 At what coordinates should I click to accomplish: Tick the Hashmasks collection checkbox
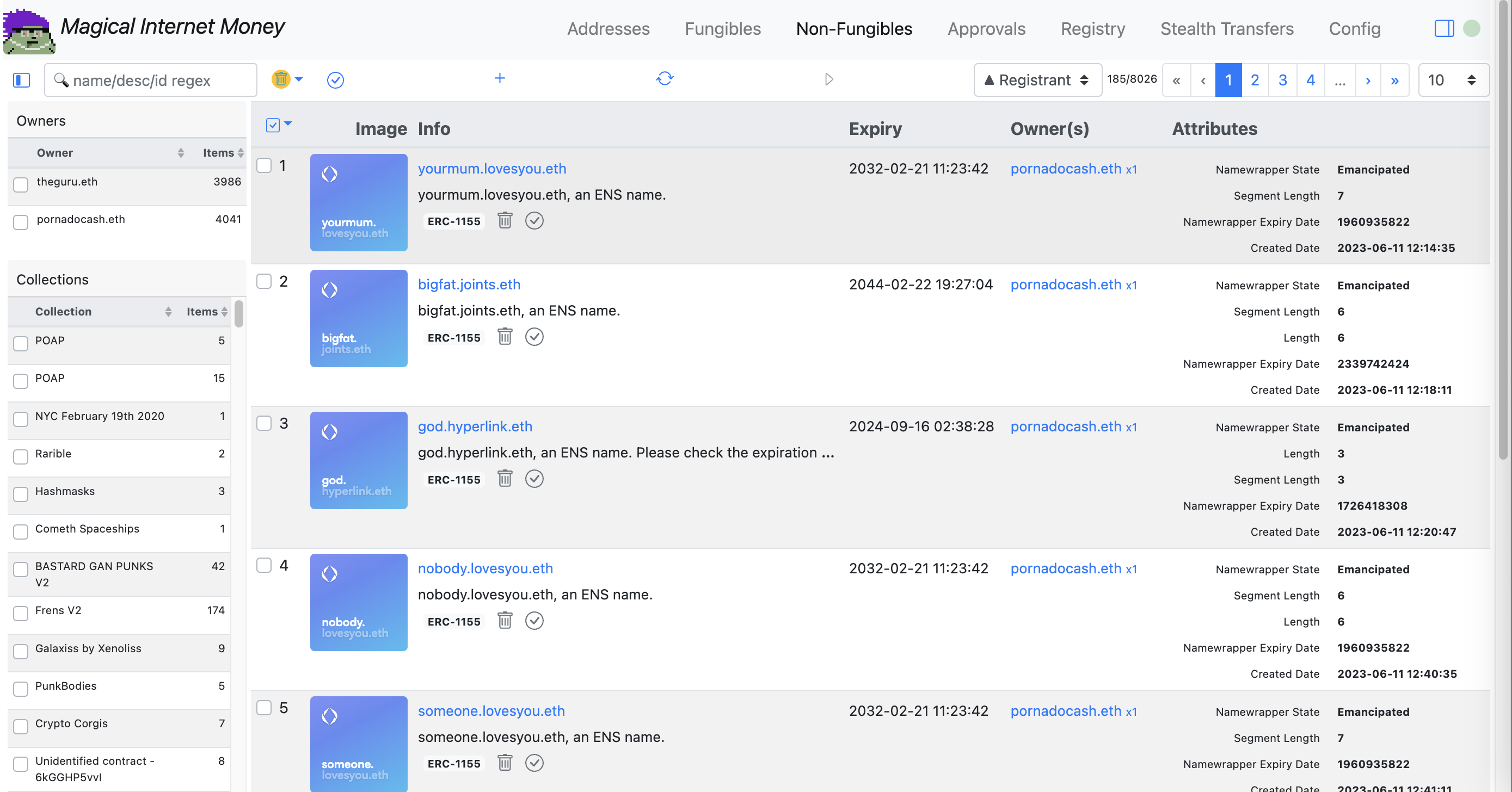(21, 494)
